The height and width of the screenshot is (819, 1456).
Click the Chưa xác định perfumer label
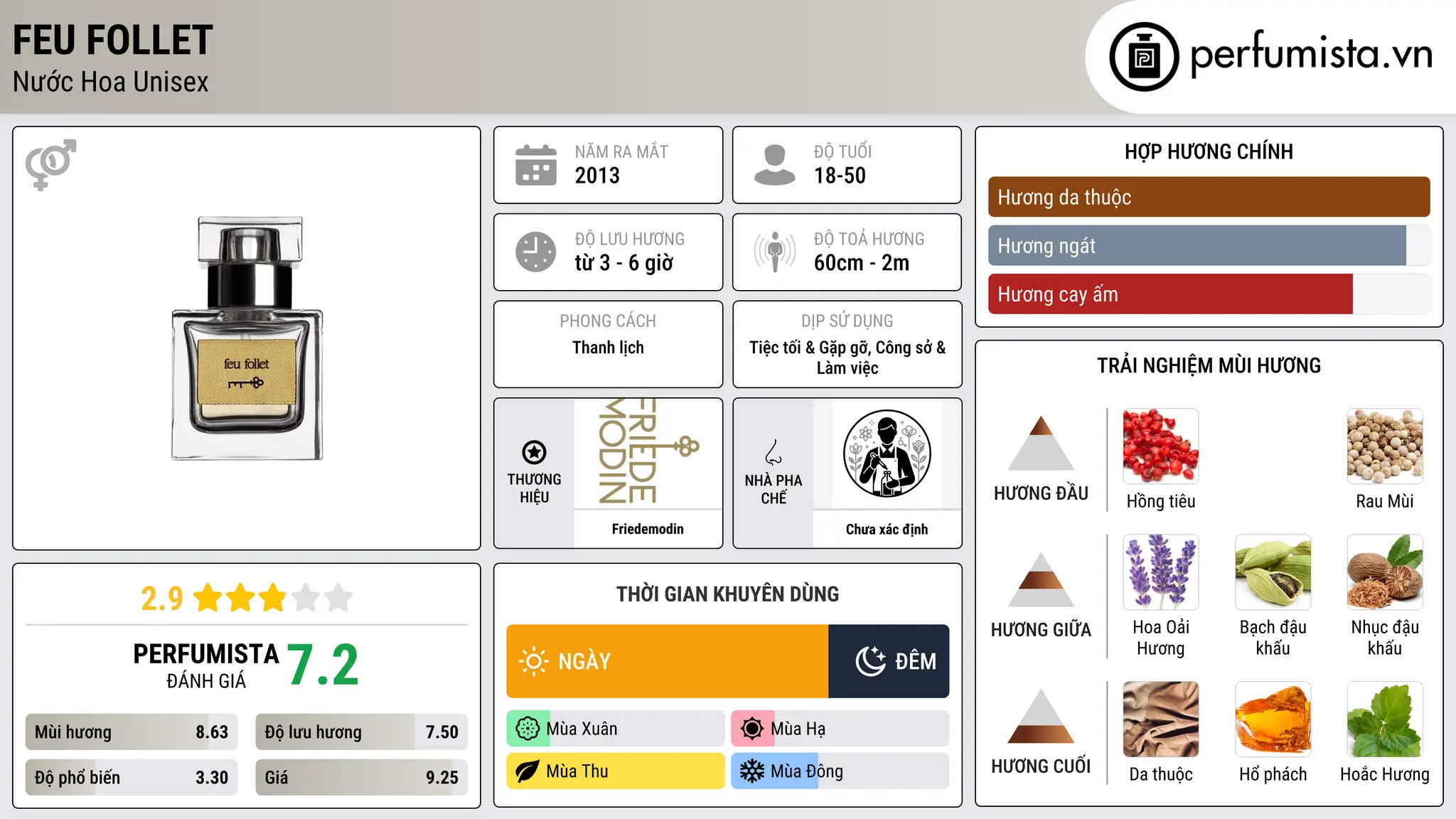887,529
